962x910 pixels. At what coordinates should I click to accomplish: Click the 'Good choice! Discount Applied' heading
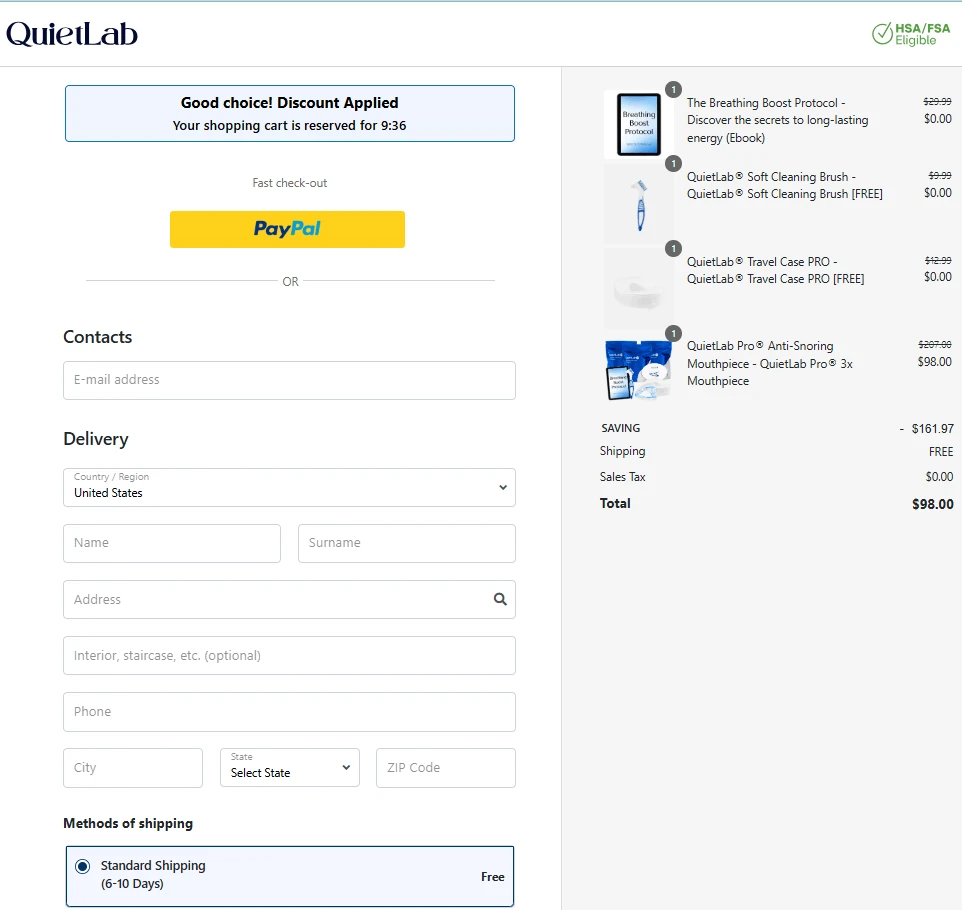pyautogui.click(x=290, y=103)
